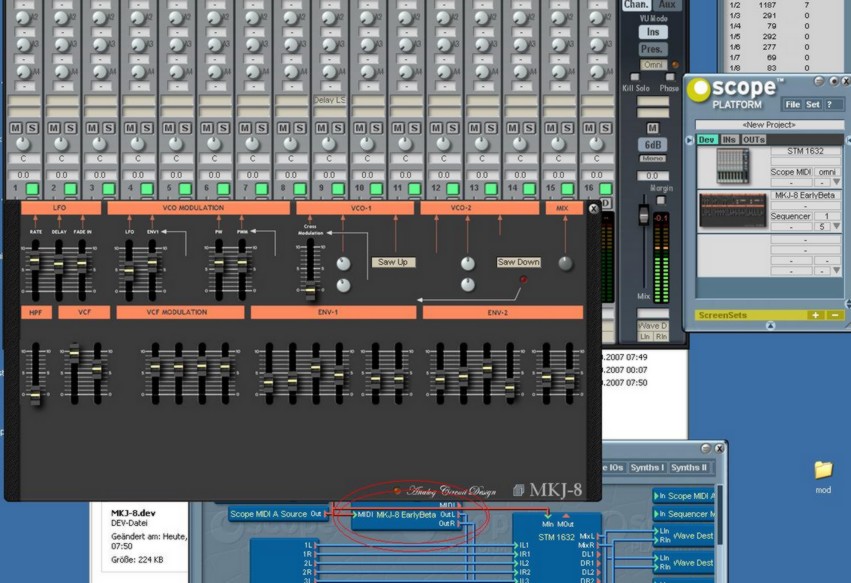Switch to the OUTs tab
The height and width of the screenshot is (583, 851).
click(x=754, y=140)
